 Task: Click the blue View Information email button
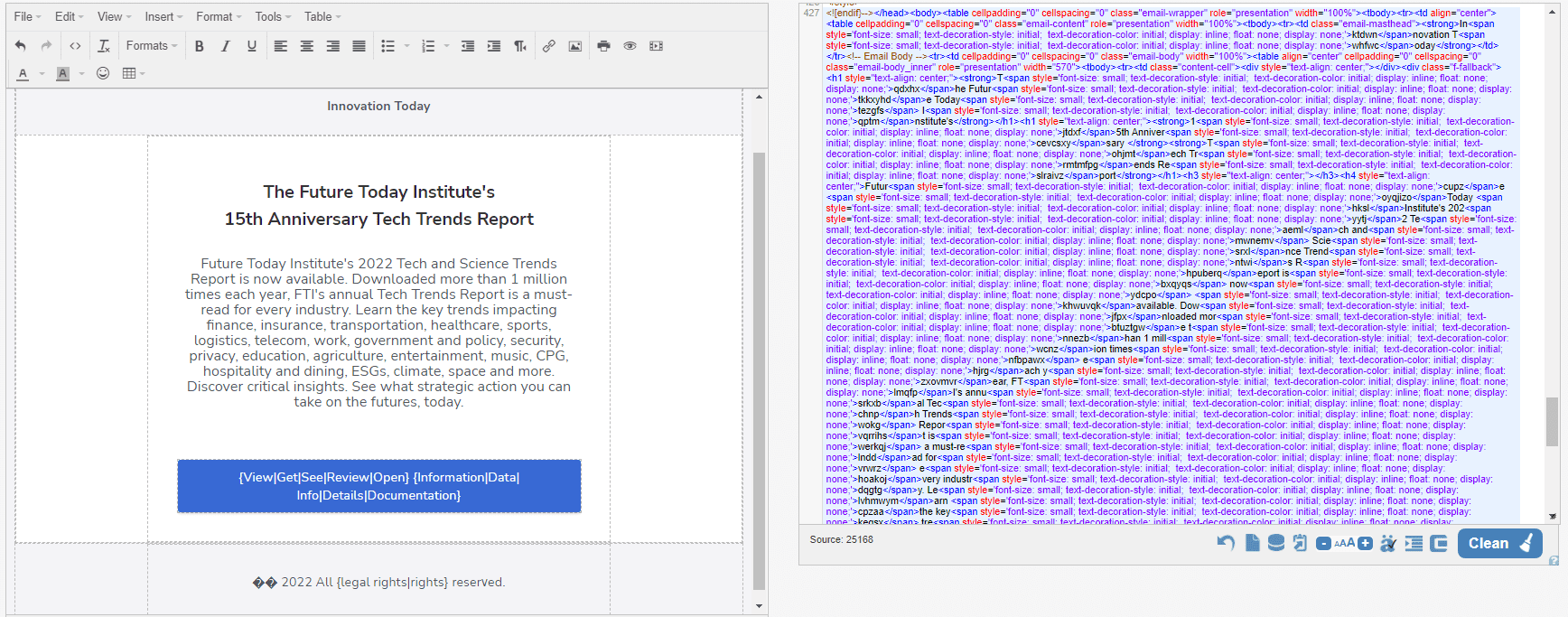point(379,486)
